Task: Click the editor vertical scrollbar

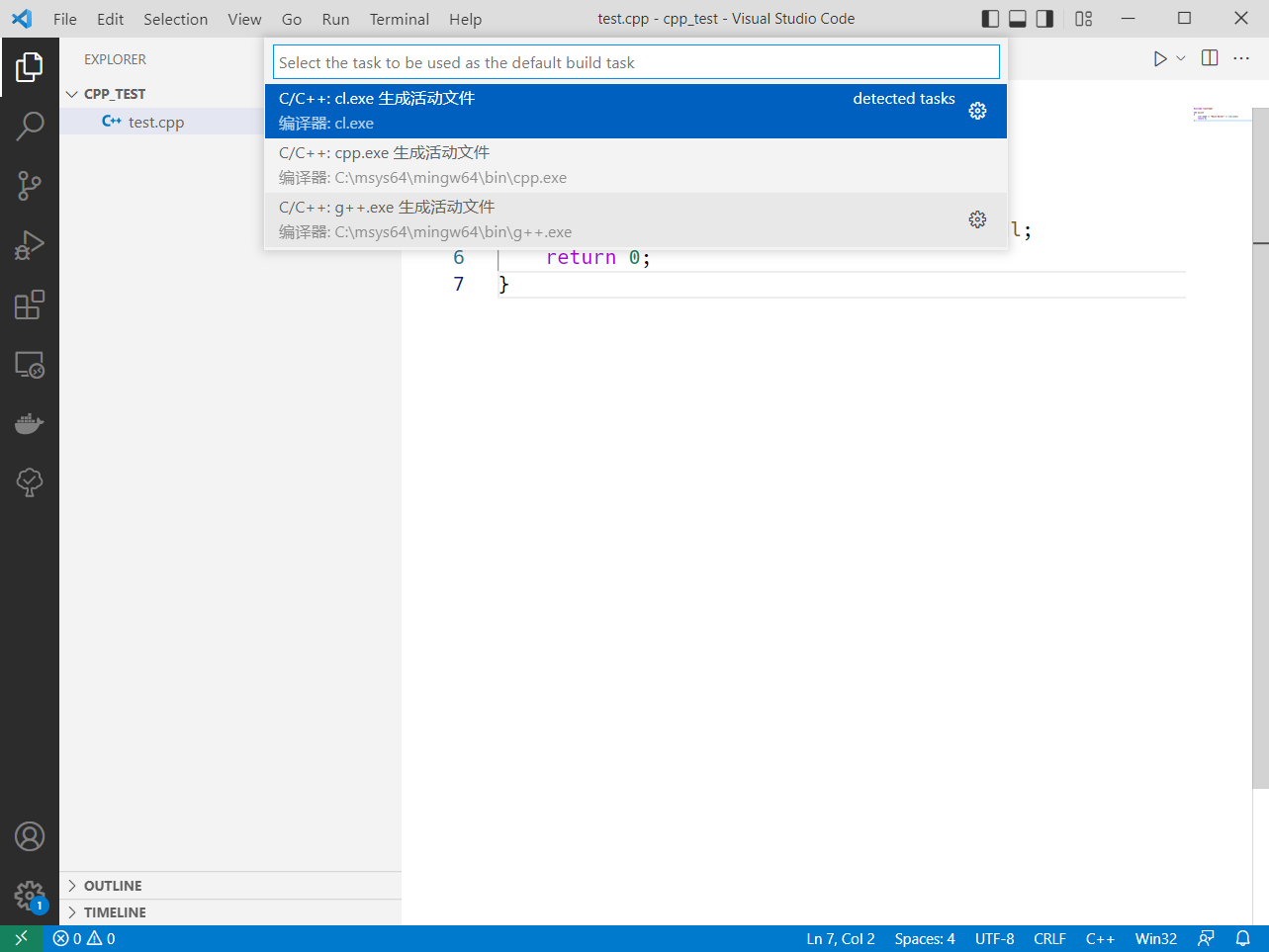Action: coord(1260,448)
